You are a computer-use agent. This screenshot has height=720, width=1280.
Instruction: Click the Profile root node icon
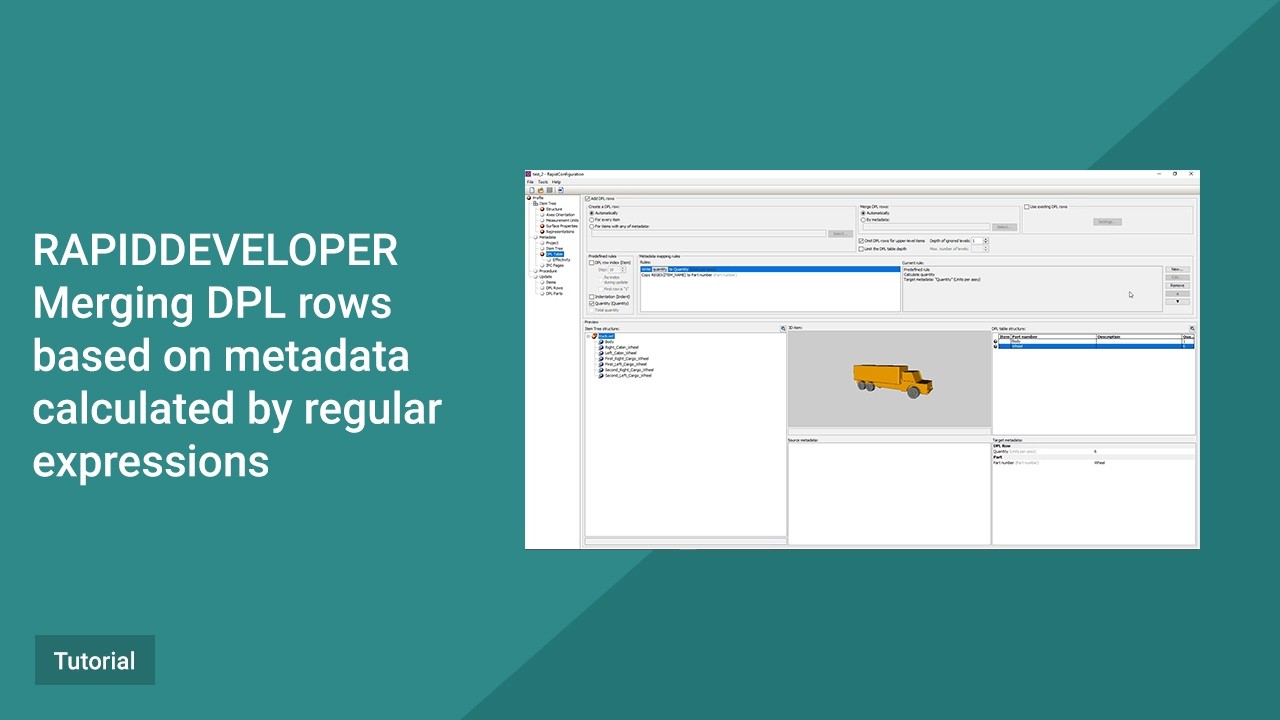click(x=529, y=198)
